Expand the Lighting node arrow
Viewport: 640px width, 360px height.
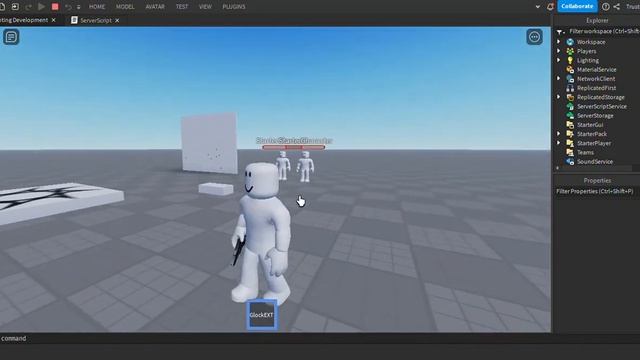pos(558,60)
